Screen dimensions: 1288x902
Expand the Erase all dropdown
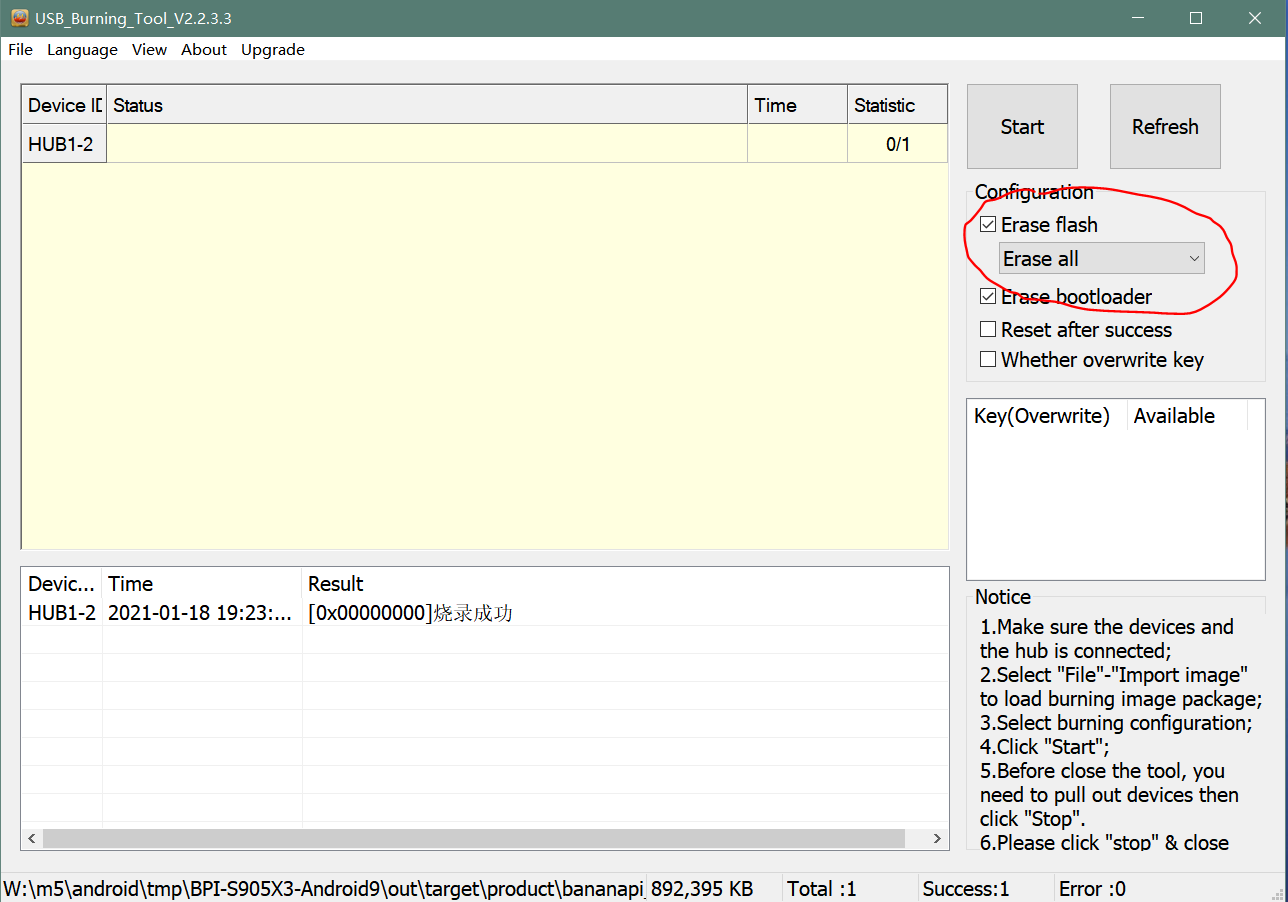click(1102, 259)
